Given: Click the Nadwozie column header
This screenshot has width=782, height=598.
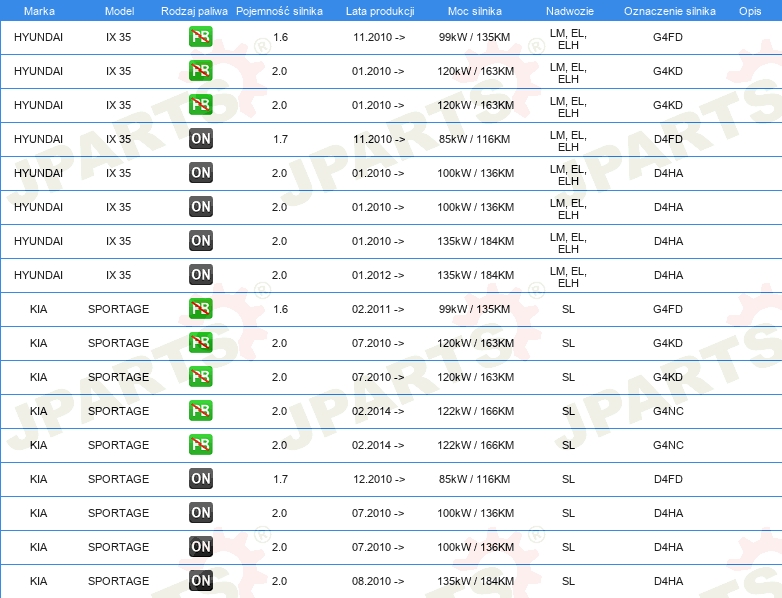Looking at the screenshot, I should (x=568, y=10).
